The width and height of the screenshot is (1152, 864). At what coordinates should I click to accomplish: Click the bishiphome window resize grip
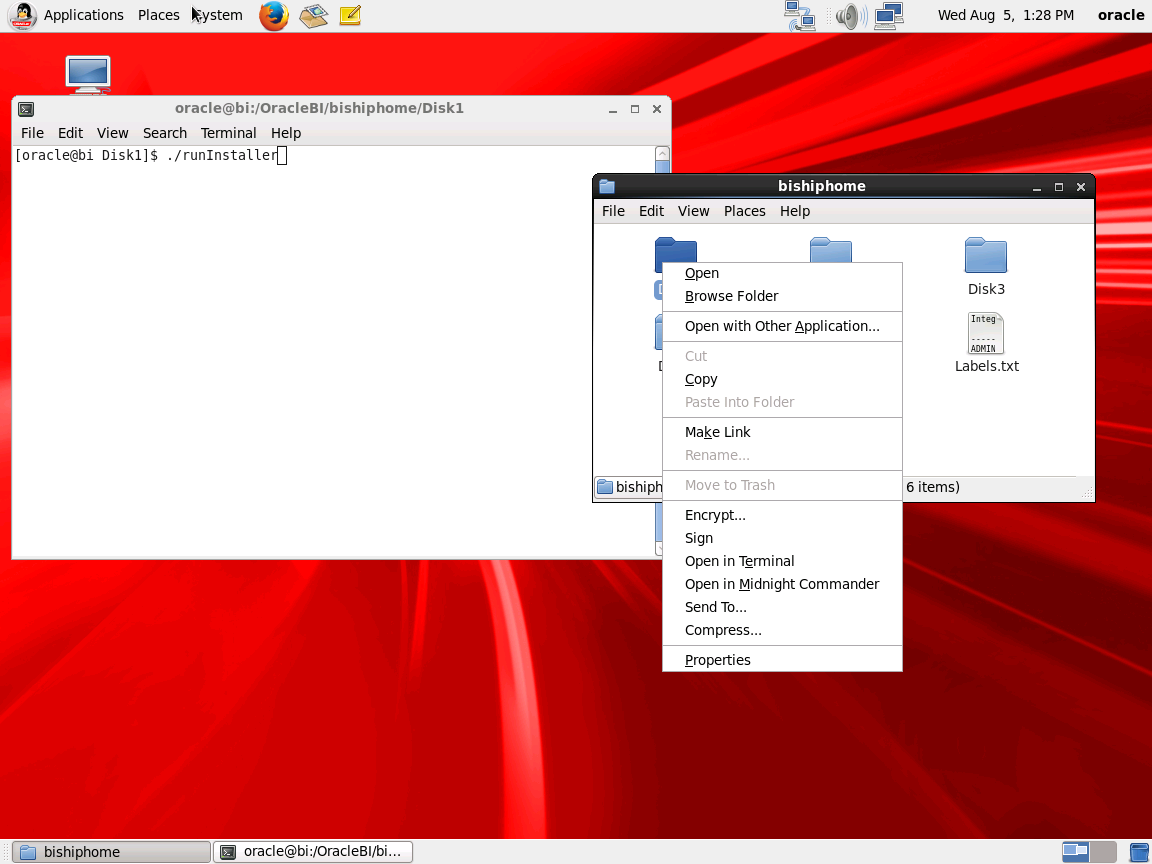[x=1087, y=494]
